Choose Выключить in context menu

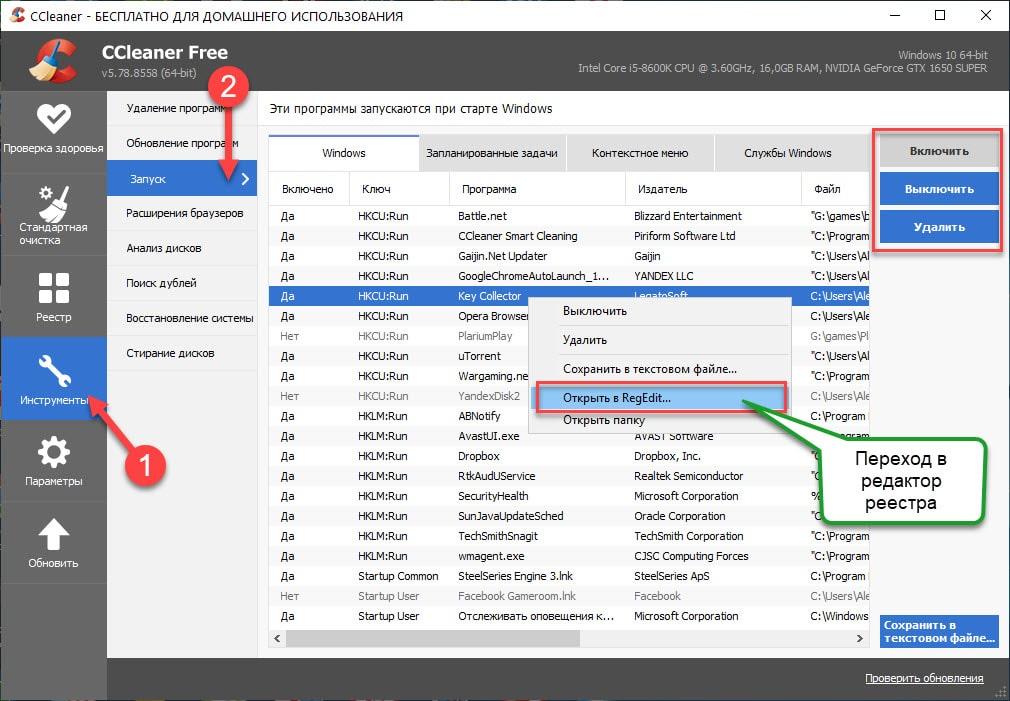pyautogui.click(x=660, y=311)
